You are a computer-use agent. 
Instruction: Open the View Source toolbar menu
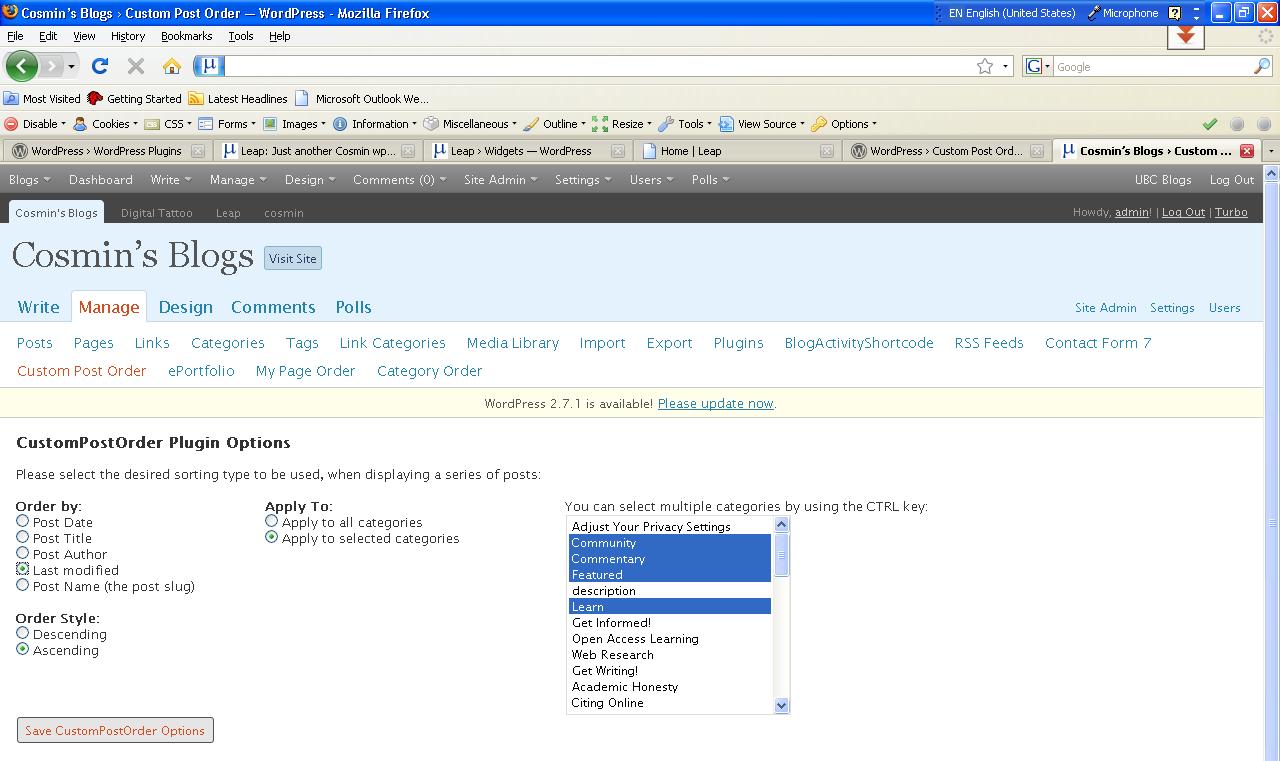[x=762, y=124]
